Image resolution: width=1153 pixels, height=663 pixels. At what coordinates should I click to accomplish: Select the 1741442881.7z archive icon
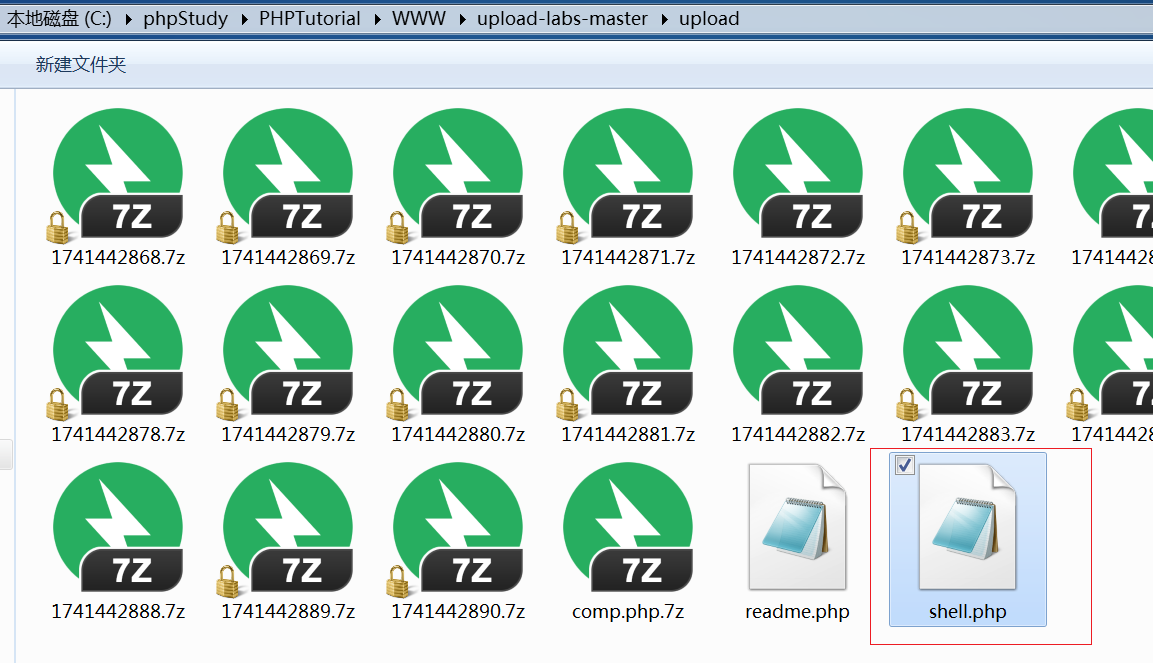(x=627, y=352)
